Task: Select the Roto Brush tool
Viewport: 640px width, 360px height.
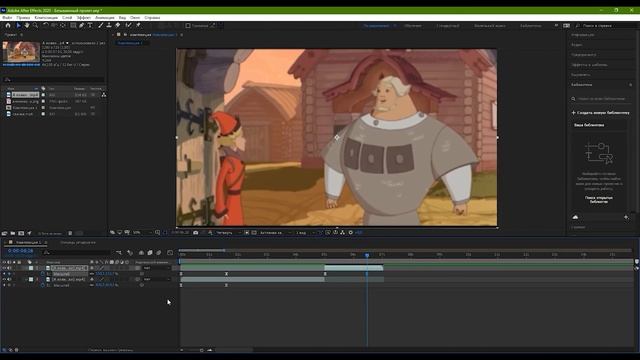Action: point(128,25)
